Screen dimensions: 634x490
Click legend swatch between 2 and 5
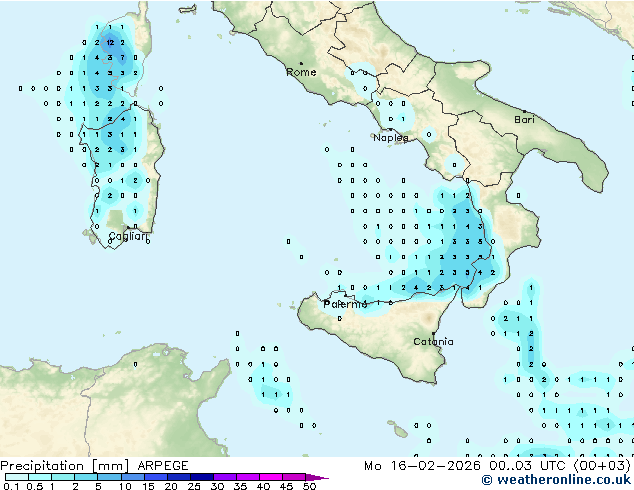click(x=86, y=477)
